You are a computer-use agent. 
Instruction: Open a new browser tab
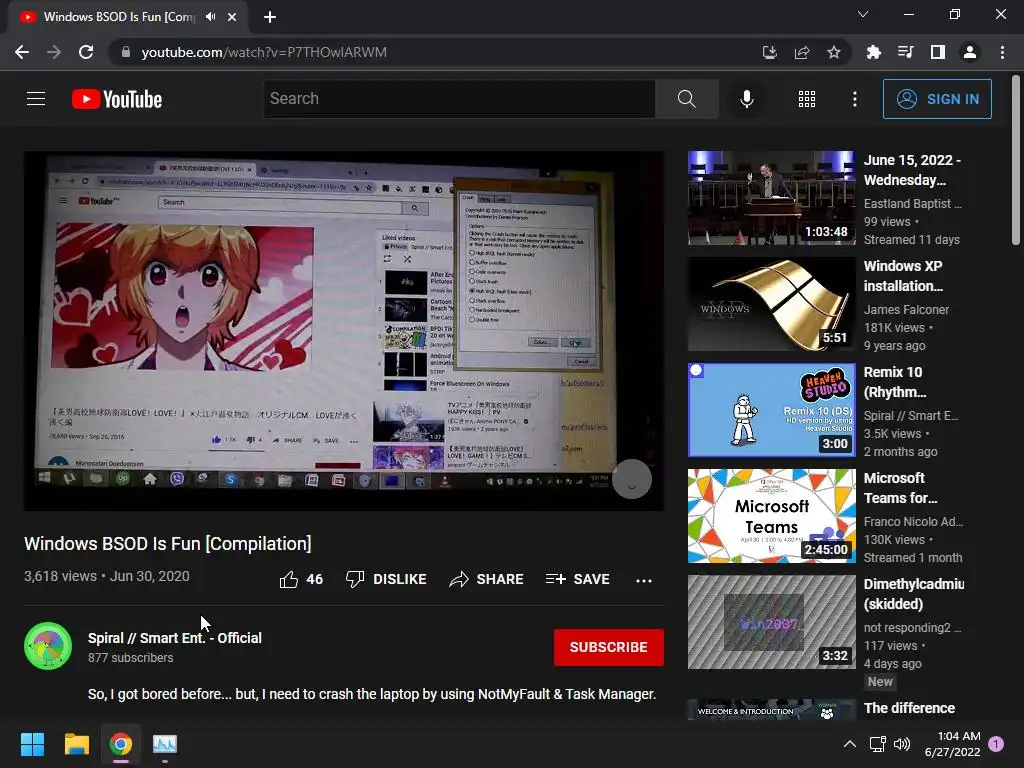[270, 17]
